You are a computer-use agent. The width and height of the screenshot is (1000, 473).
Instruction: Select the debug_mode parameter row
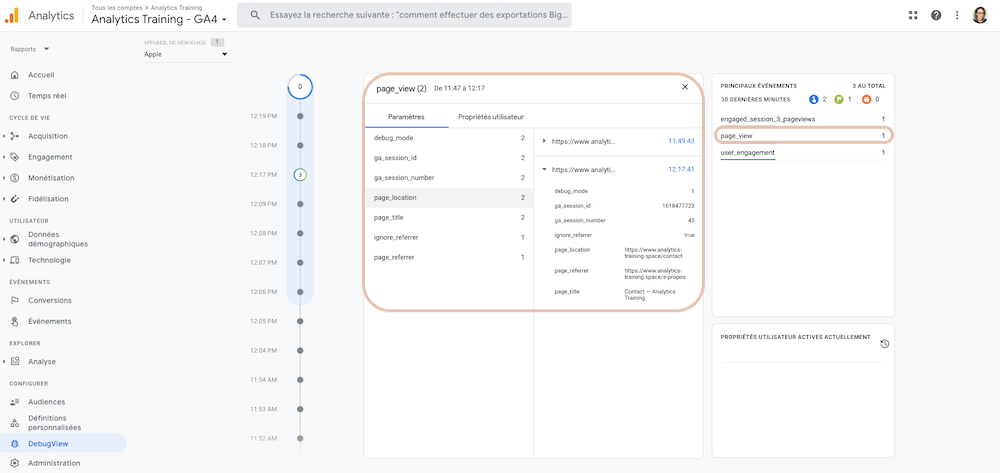pos(449,138)
